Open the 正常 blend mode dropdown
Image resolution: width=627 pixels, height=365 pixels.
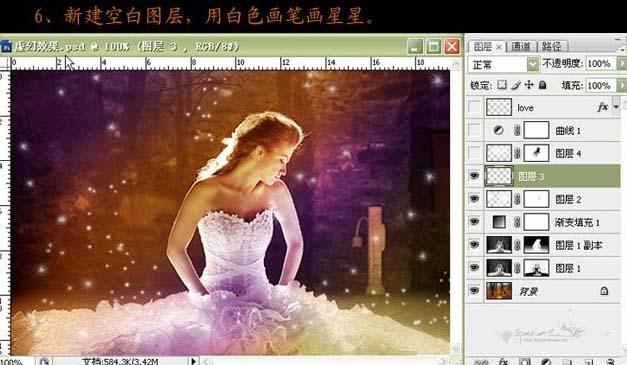[x=533, y=64]
